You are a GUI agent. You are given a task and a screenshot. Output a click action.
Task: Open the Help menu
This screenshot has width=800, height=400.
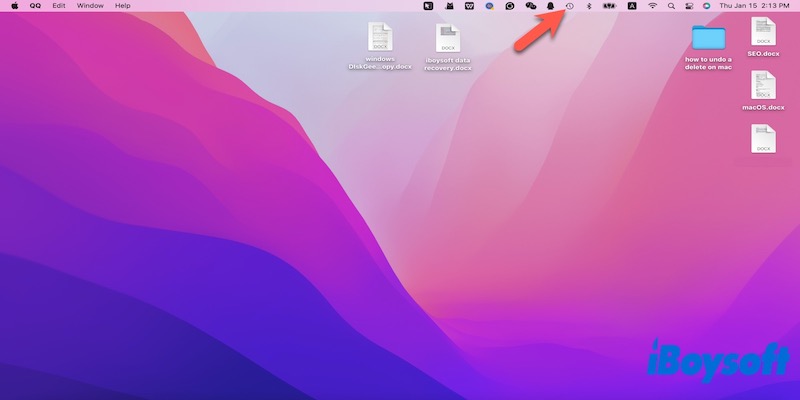(x=123, y=6)
